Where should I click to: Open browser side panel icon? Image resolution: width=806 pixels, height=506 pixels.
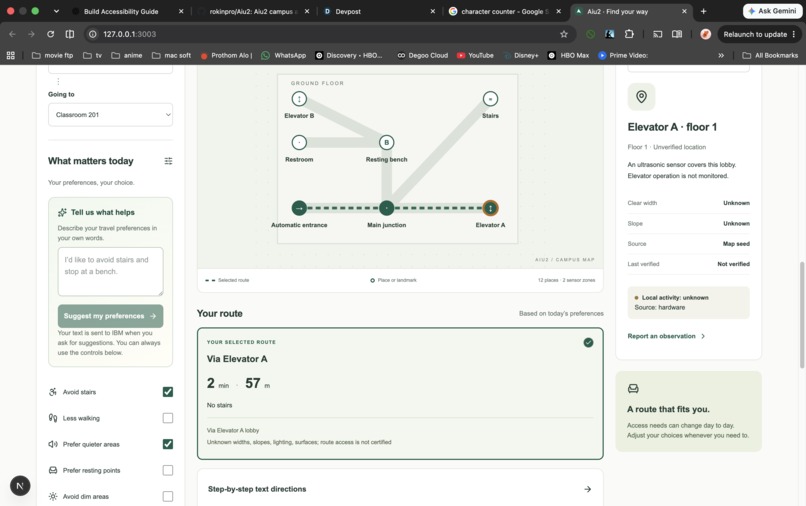[677, 34]
